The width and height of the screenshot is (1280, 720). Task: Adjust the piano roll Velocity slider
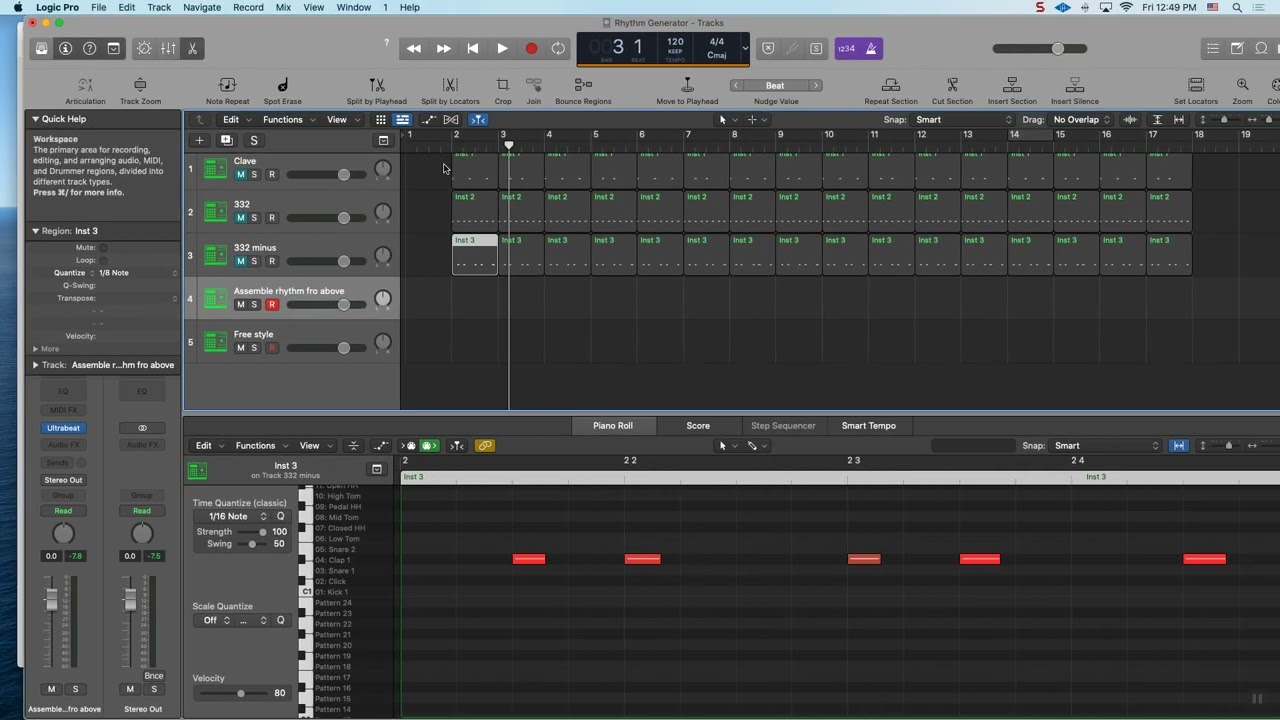click(x=240, y=693)
